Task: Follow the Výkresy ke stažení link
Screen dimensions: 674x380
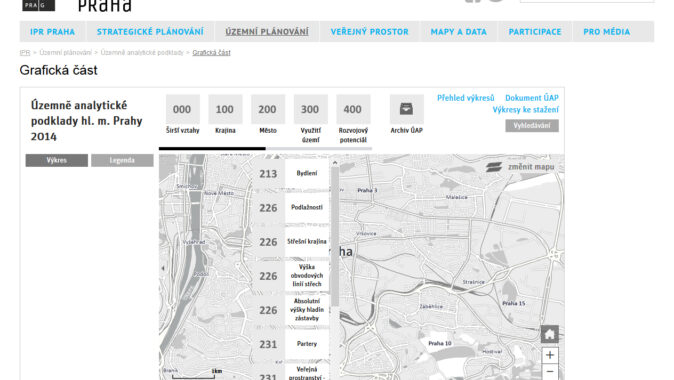Action: point(525,110)
